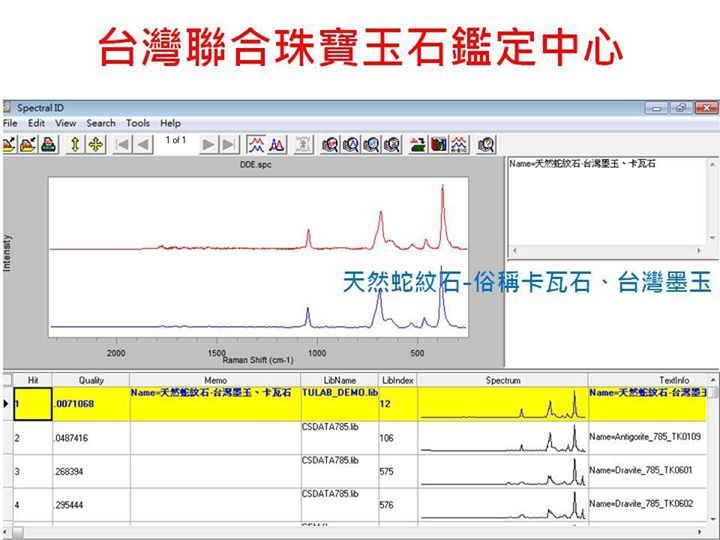Viewport: 720px width, 540px height.
Task: Open the Edit menu
Action: pyautogui.click(x=36, y=123)
